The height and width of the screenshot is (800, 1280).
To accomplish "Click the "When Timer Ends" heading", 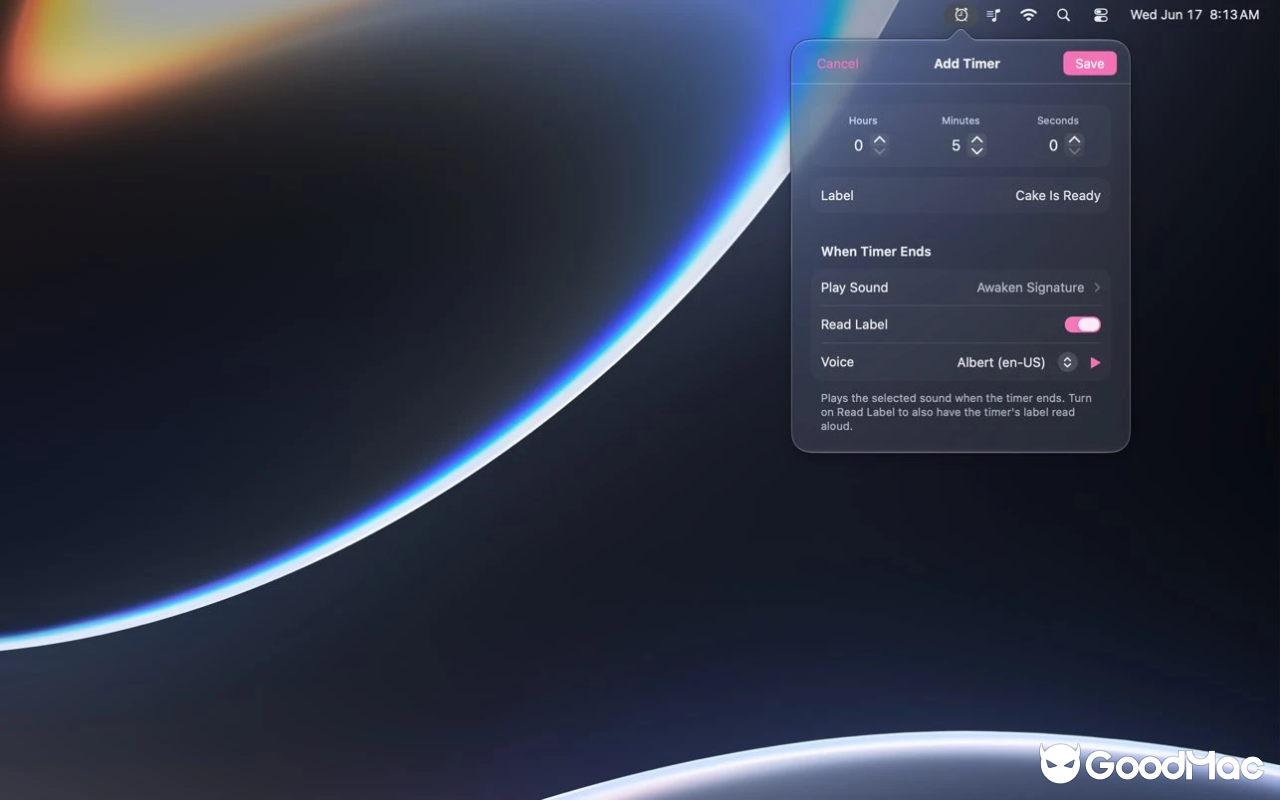I will point(876,251).
